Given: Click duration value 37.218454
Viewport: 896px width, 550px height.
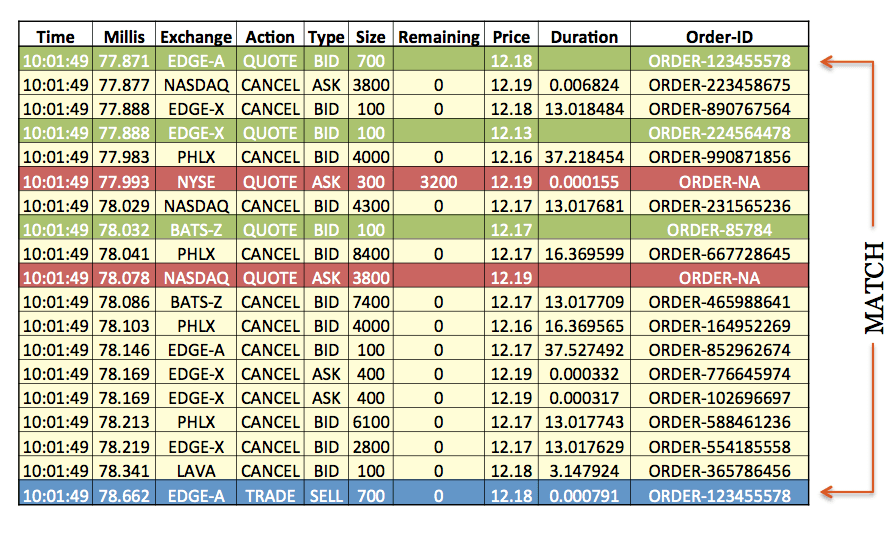Looking at the screenshot, I should click(x=584, y=157).
